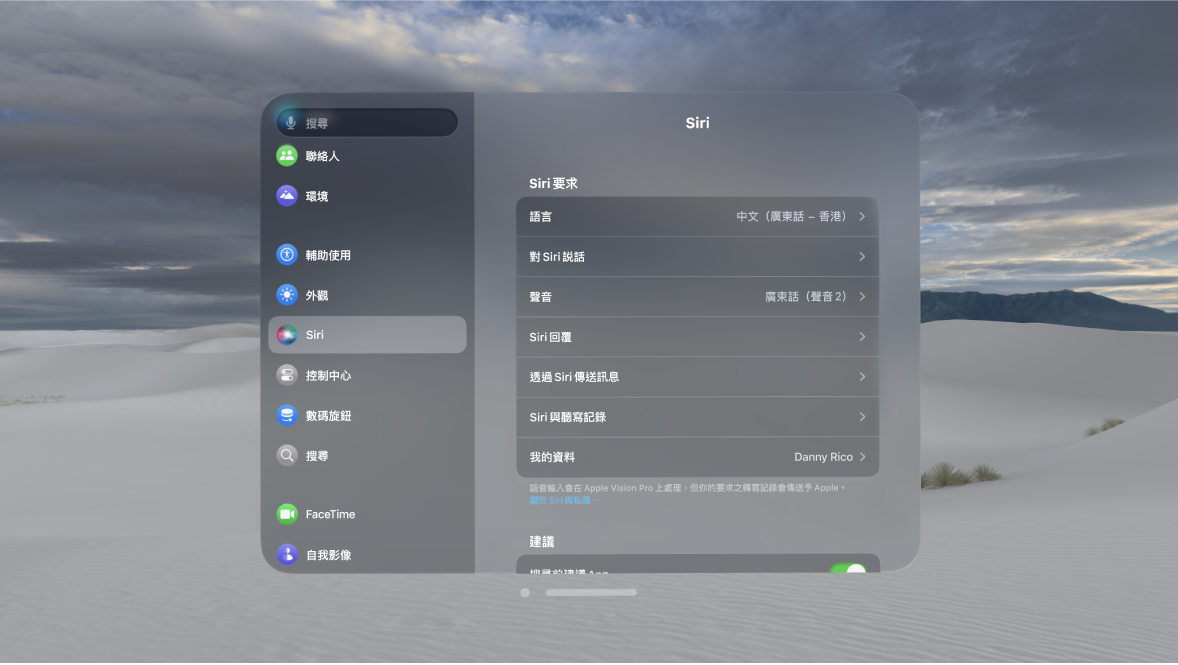Open the 聯絡人 contacts icon
Screen dimensions: 1178x665
tap(287, 156)
